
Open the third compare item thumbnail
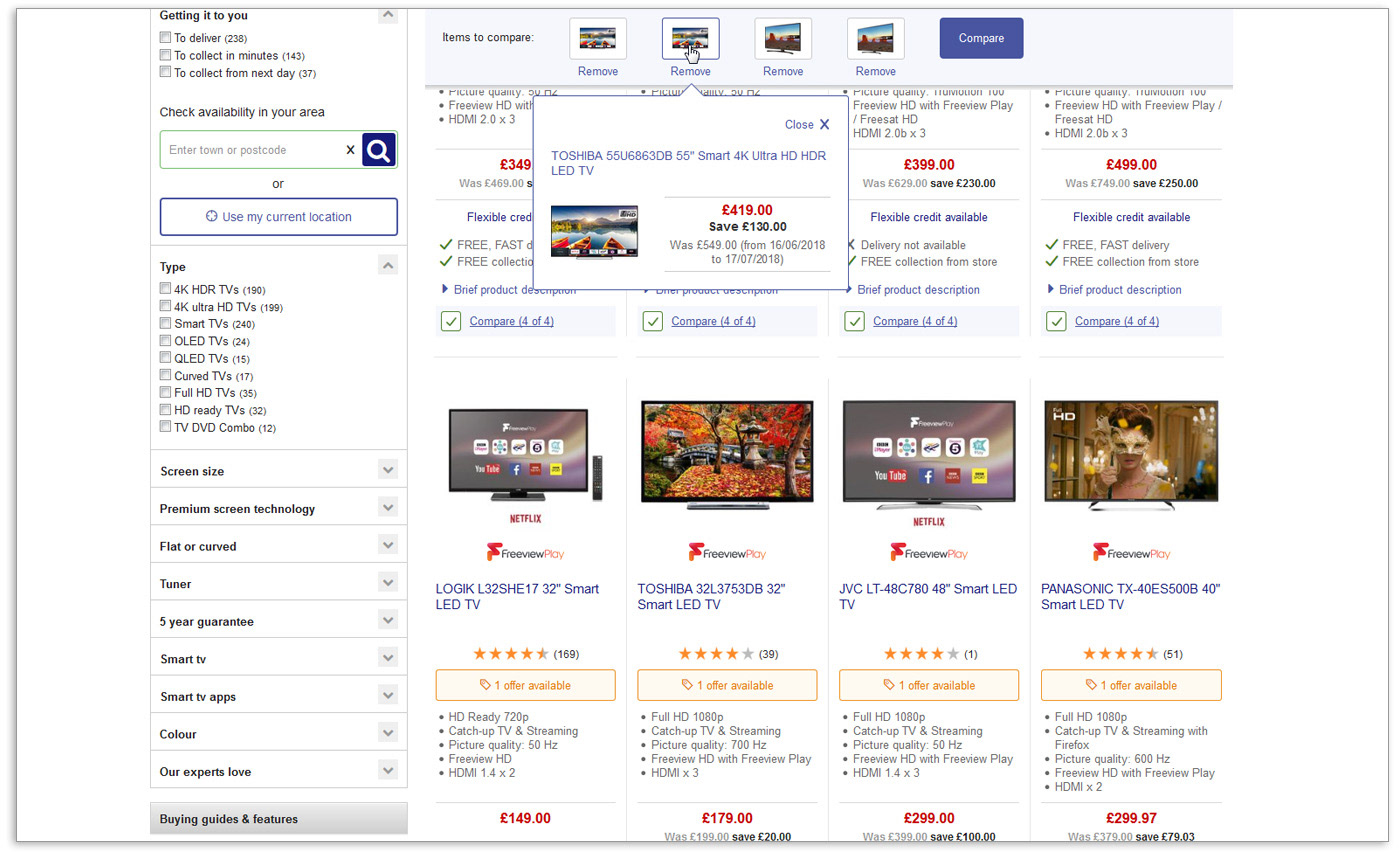click(x=783, y=39)
